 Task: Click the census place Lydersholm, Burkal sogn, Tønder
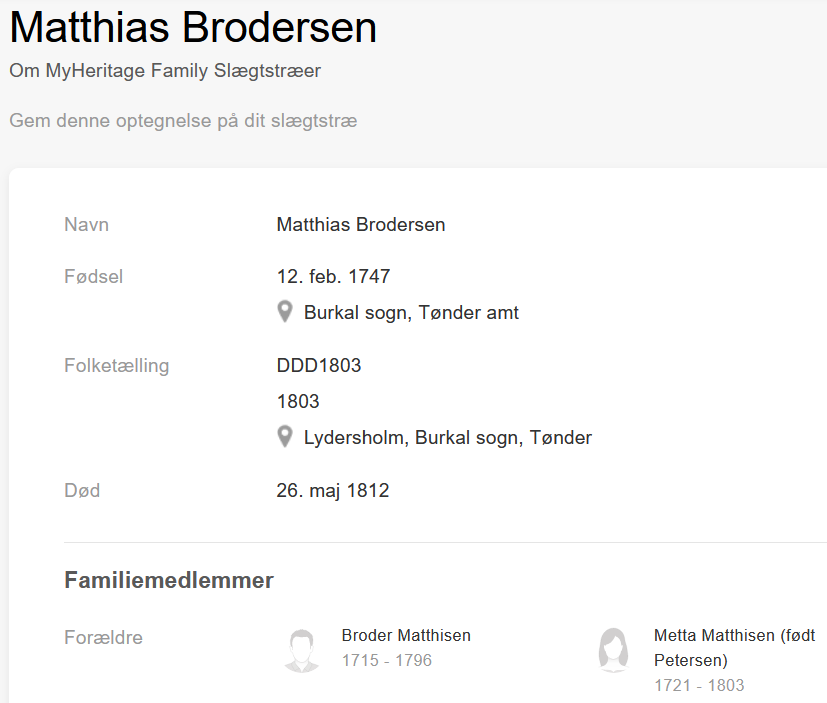tap(447, 438)
